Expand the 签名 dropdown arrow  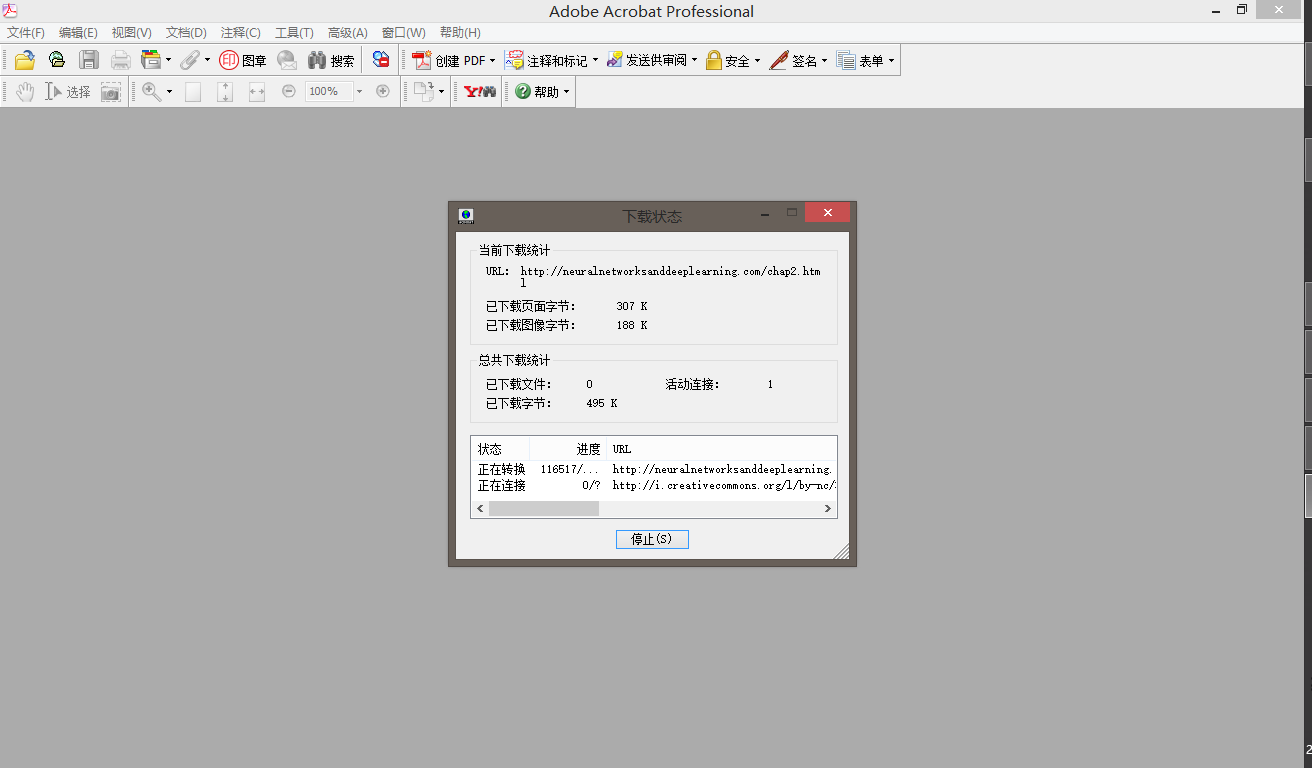point(824,60)
